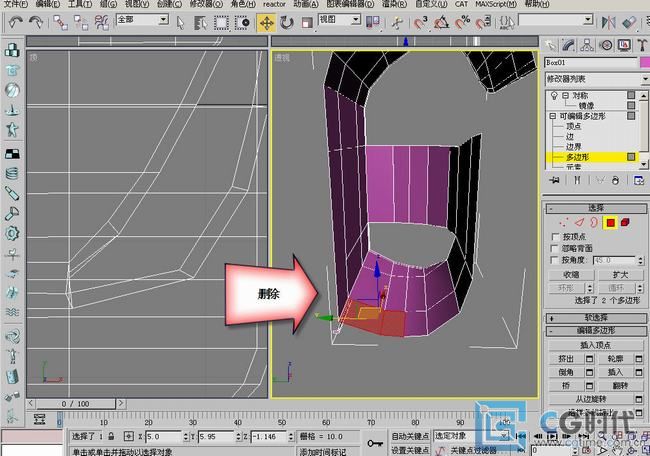This screenshot has width=650, height=456.
Task: Open the reactor menu
Action: coord(274,4)
